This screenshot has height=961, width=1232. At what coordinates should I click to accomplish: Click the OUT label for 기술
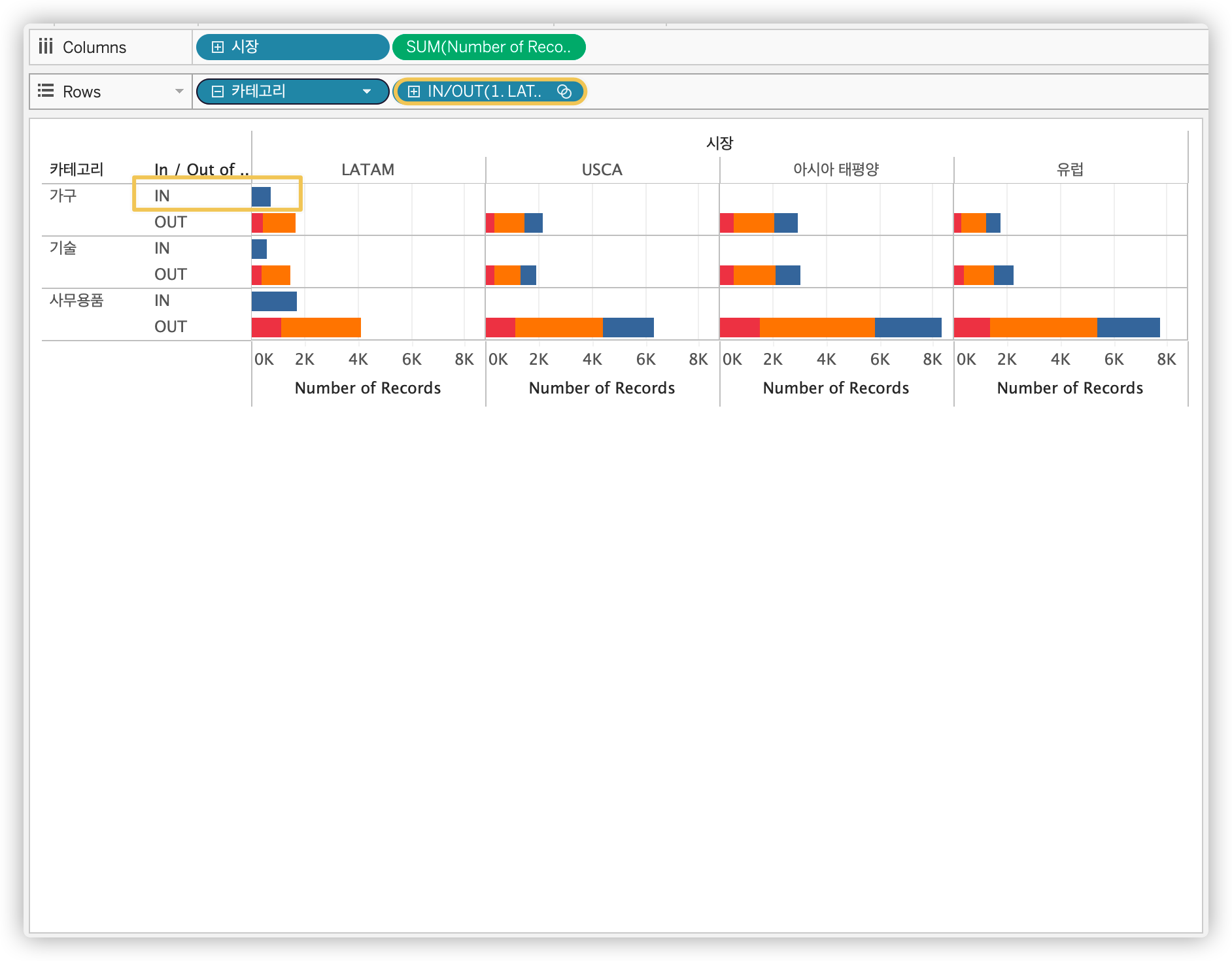pyautogui.click(x=171, y=274)
